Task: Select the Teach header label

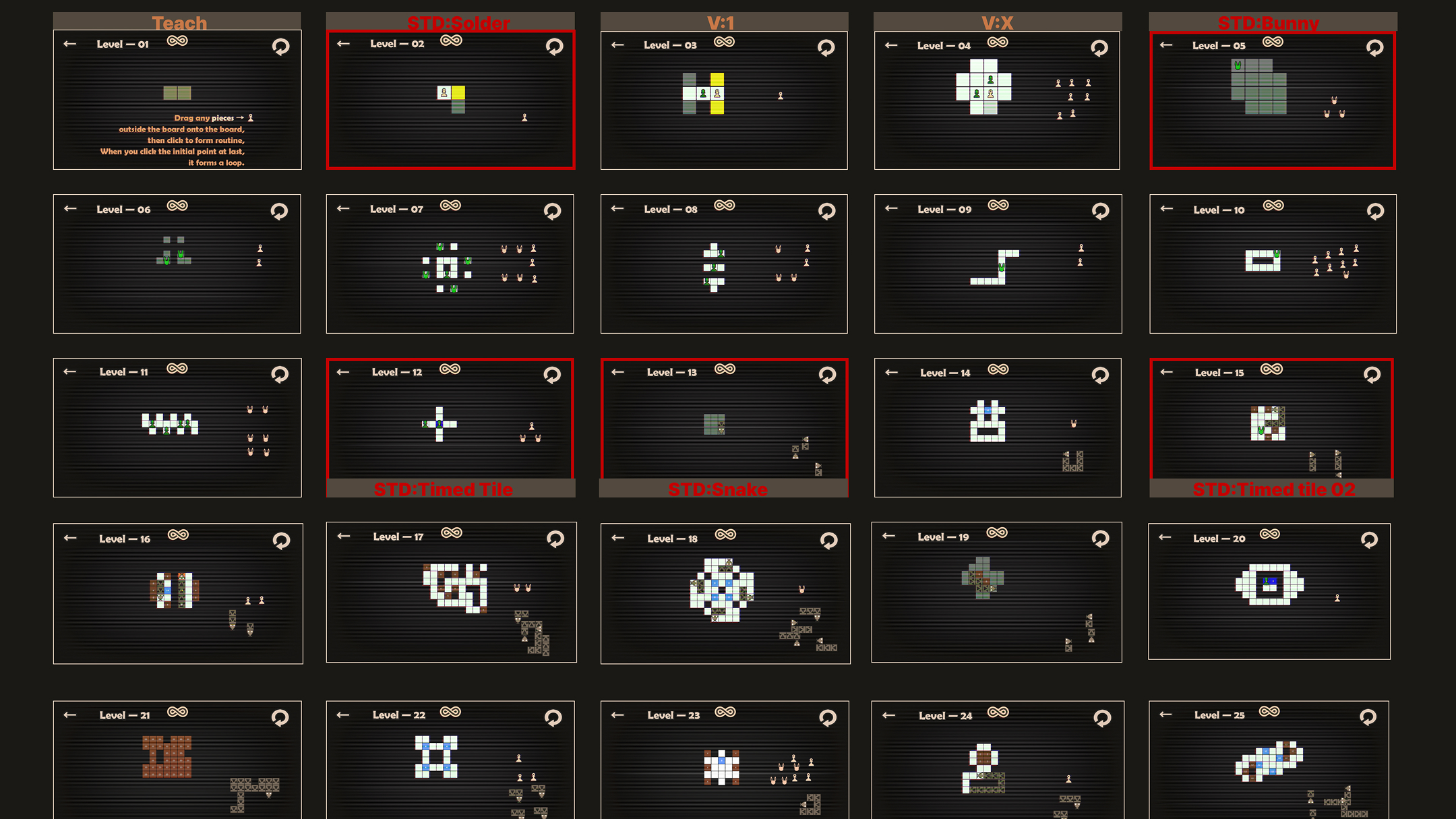Action: [x=179, y=23]
